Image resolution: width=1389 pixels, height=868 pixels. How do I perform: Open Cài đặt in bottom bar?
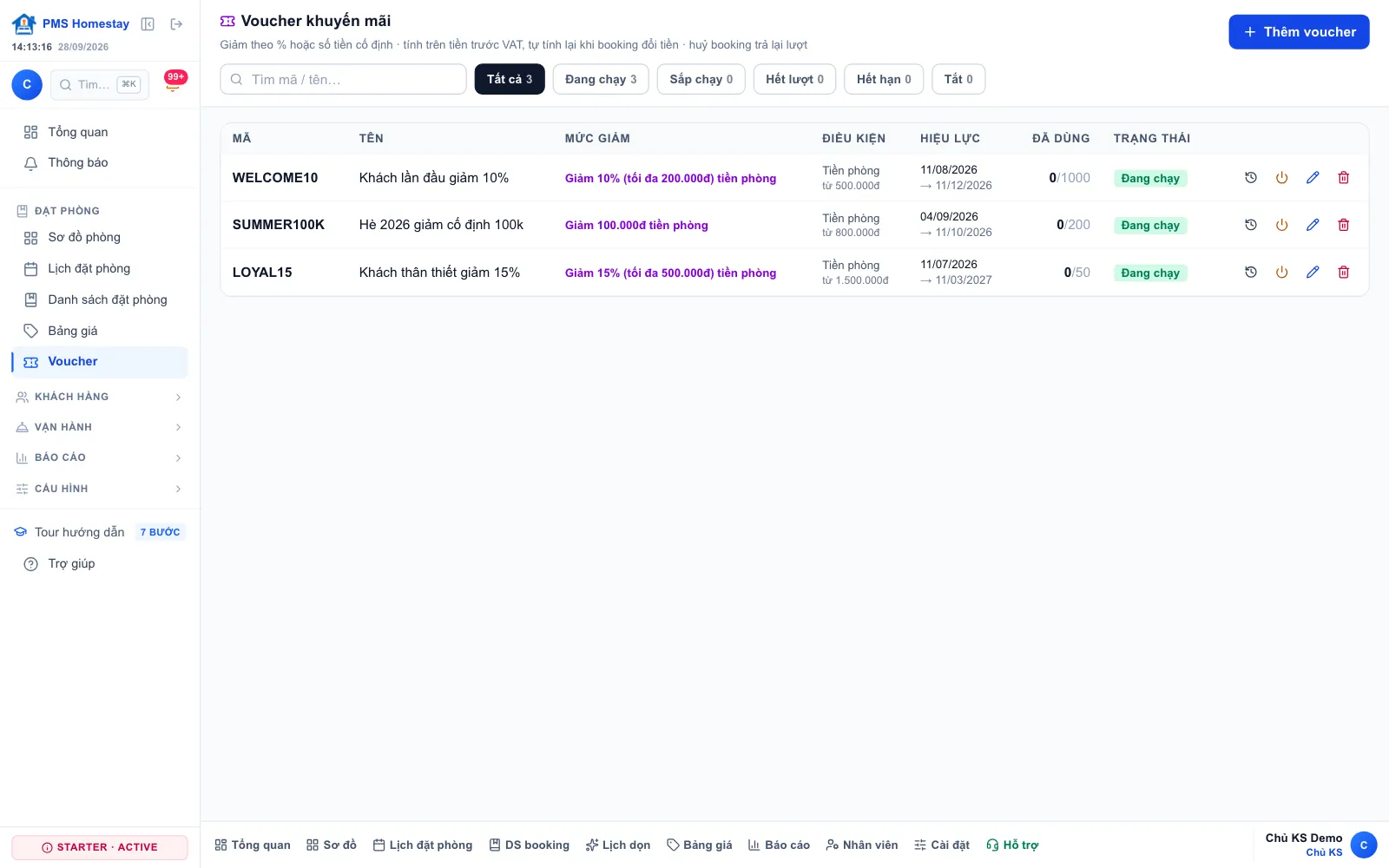point(942,845)
